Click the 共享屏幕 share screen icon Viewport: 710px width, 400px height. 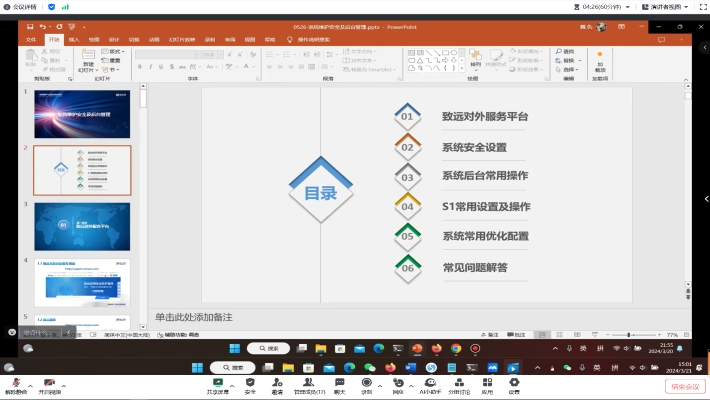coord(217,382)
